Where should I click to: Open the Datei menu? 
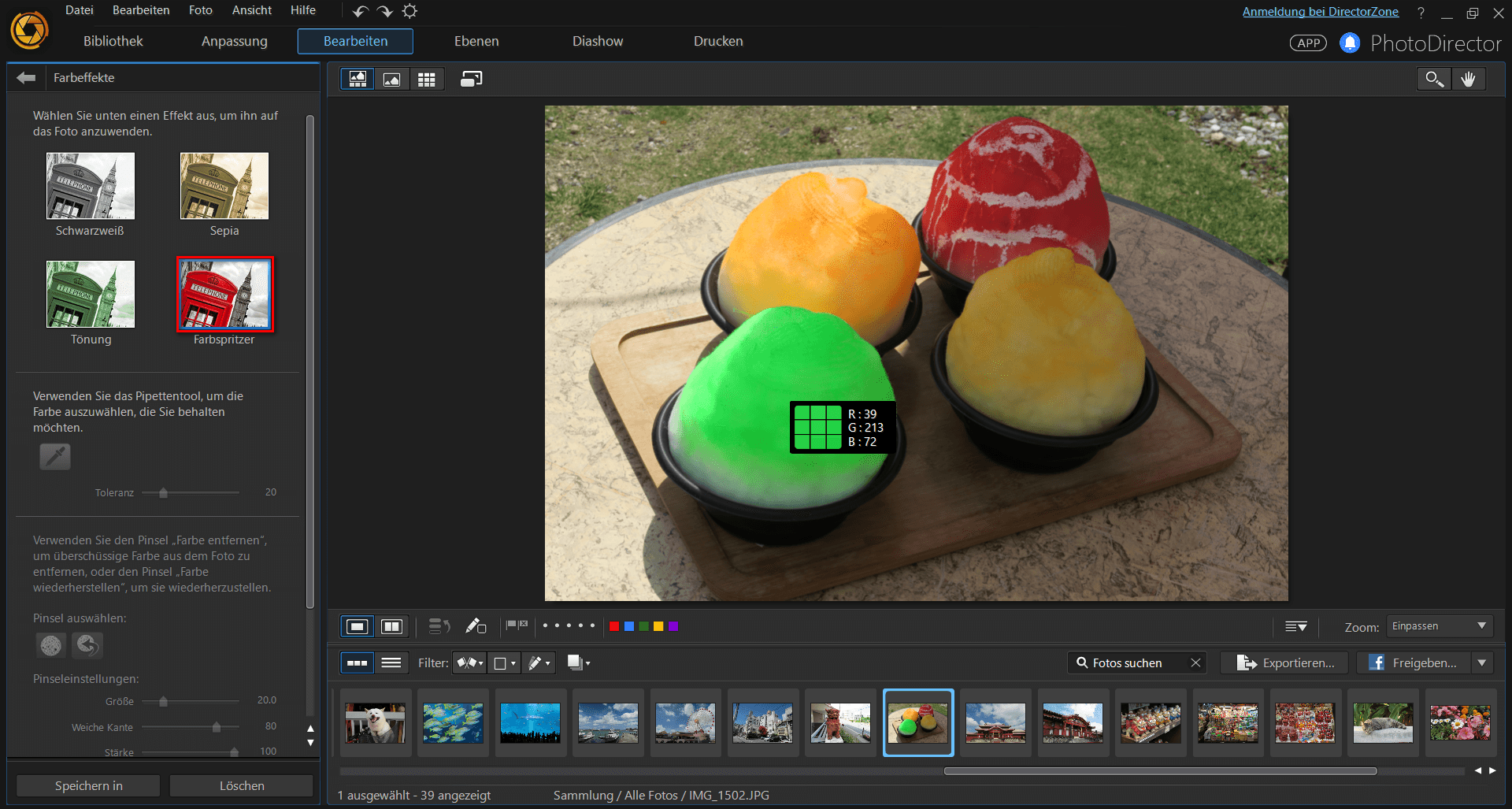point(80,10)
